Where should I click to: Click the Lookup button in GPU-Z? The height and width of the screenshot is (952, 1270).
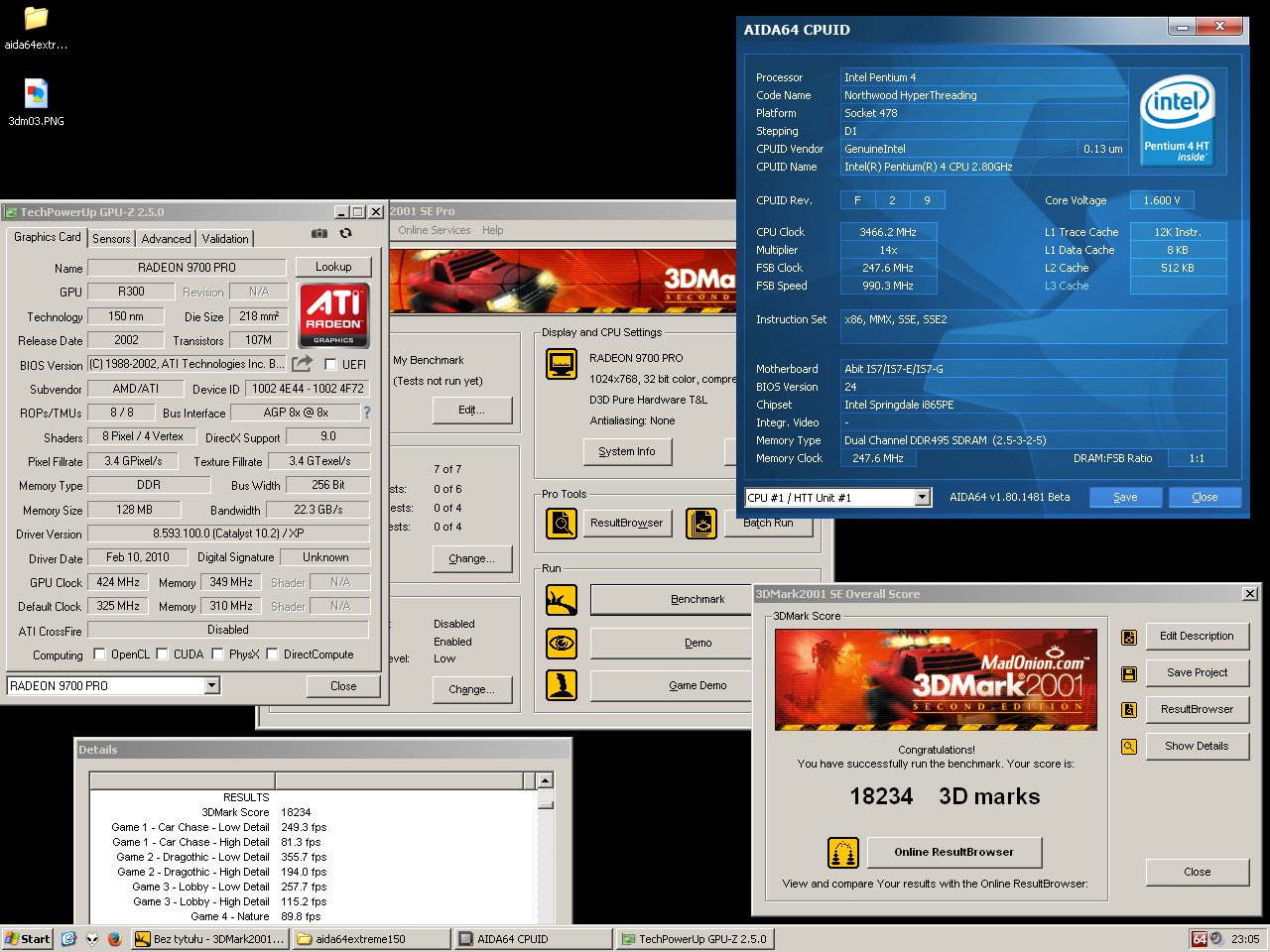(x=333, y=267)
